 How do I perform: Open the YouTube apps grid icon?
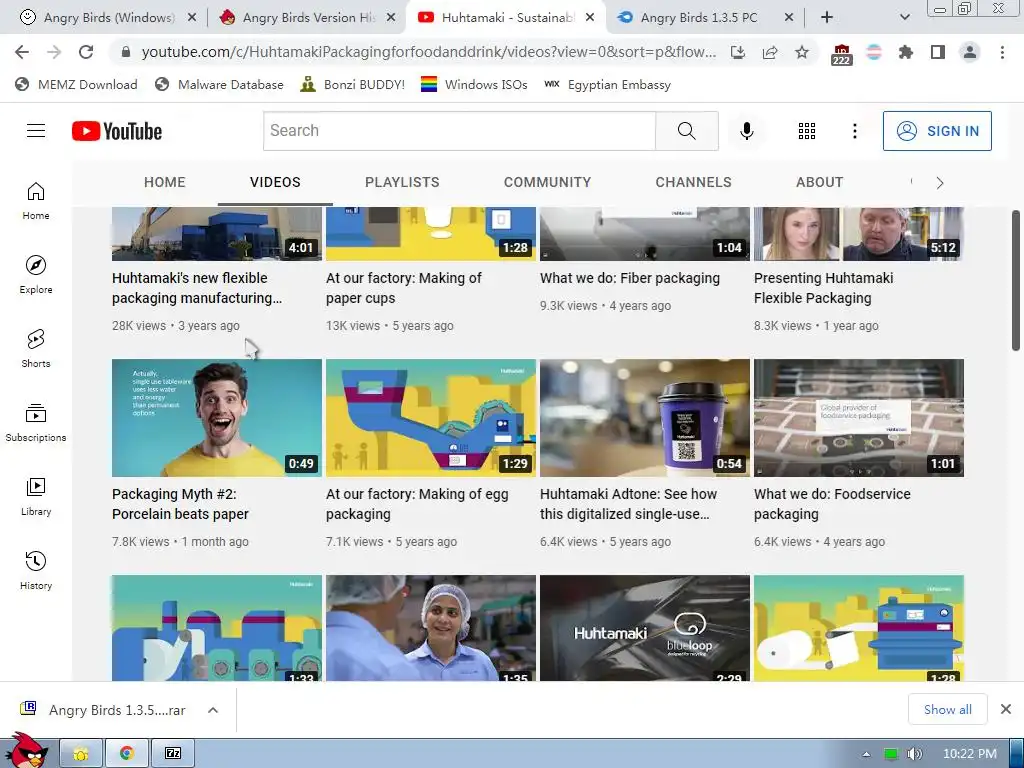point(807,131)
